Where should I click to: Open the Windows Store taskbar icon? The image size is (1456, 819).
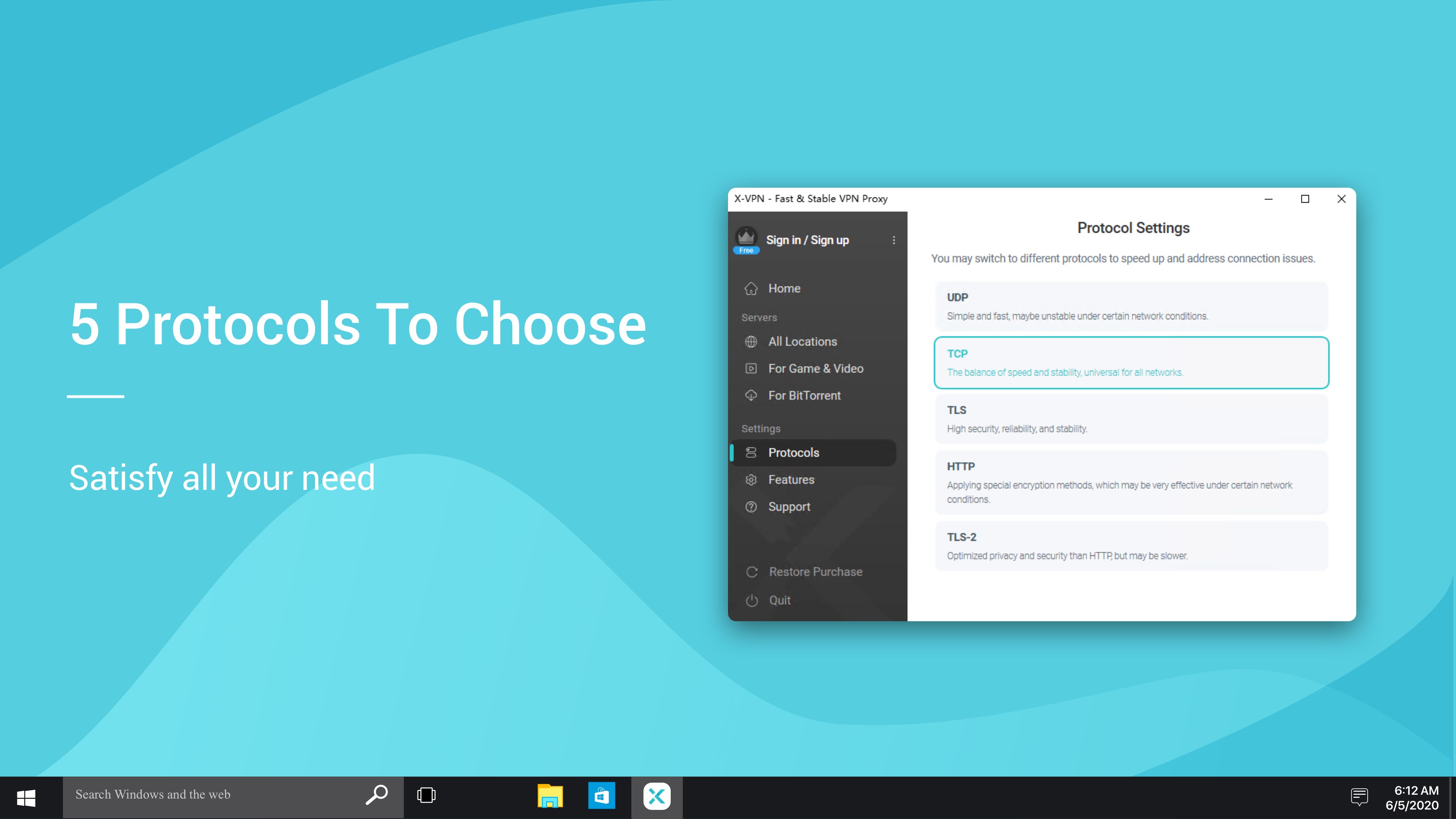click(x=601, y=796)
